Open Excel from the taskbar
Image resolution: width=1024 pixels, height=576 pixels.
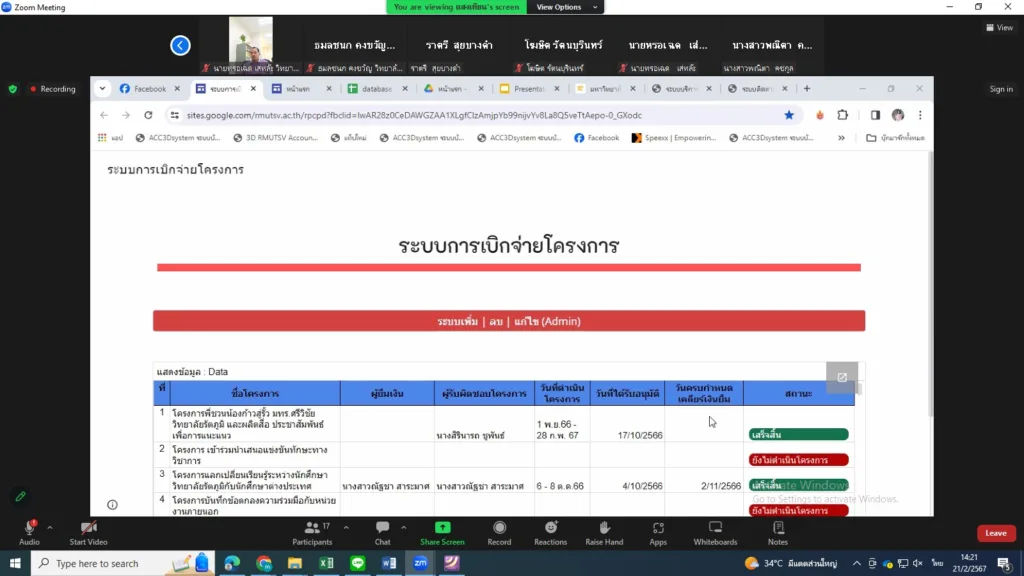326,563
